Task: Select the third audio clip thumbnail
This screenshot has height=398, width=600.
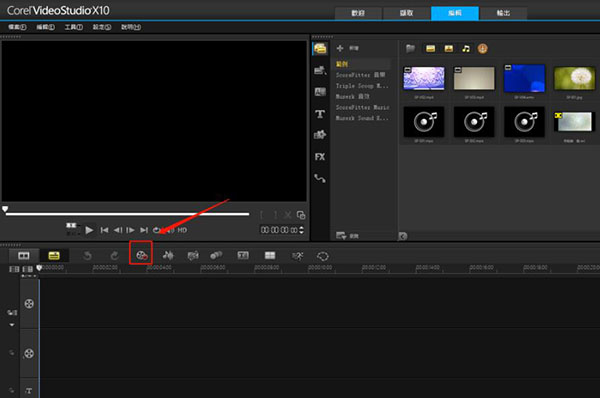Action: [x=524, y=122]
